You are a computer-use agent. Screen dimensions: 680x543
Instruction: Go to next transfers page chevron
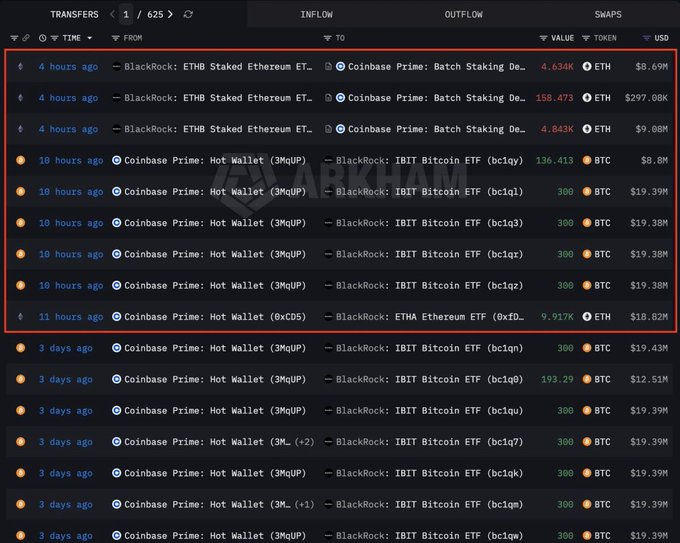(170, 14)
